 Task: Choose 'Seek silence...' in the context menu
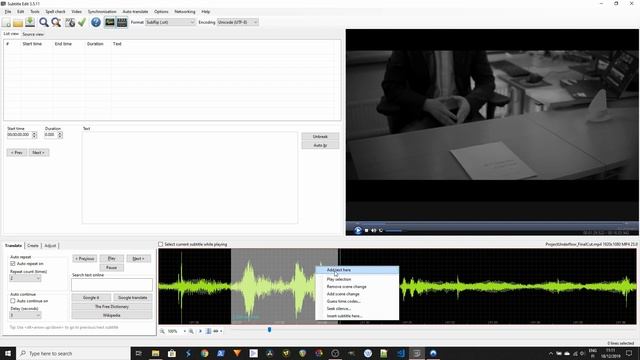(357, 309)
